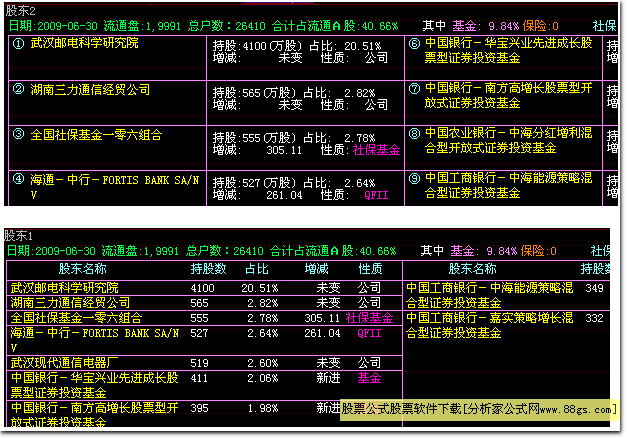Viewport: 627px width, 438px height.
Task: Click the 261.04 change value in 股东1 table
Action: (x=322, y=333)
